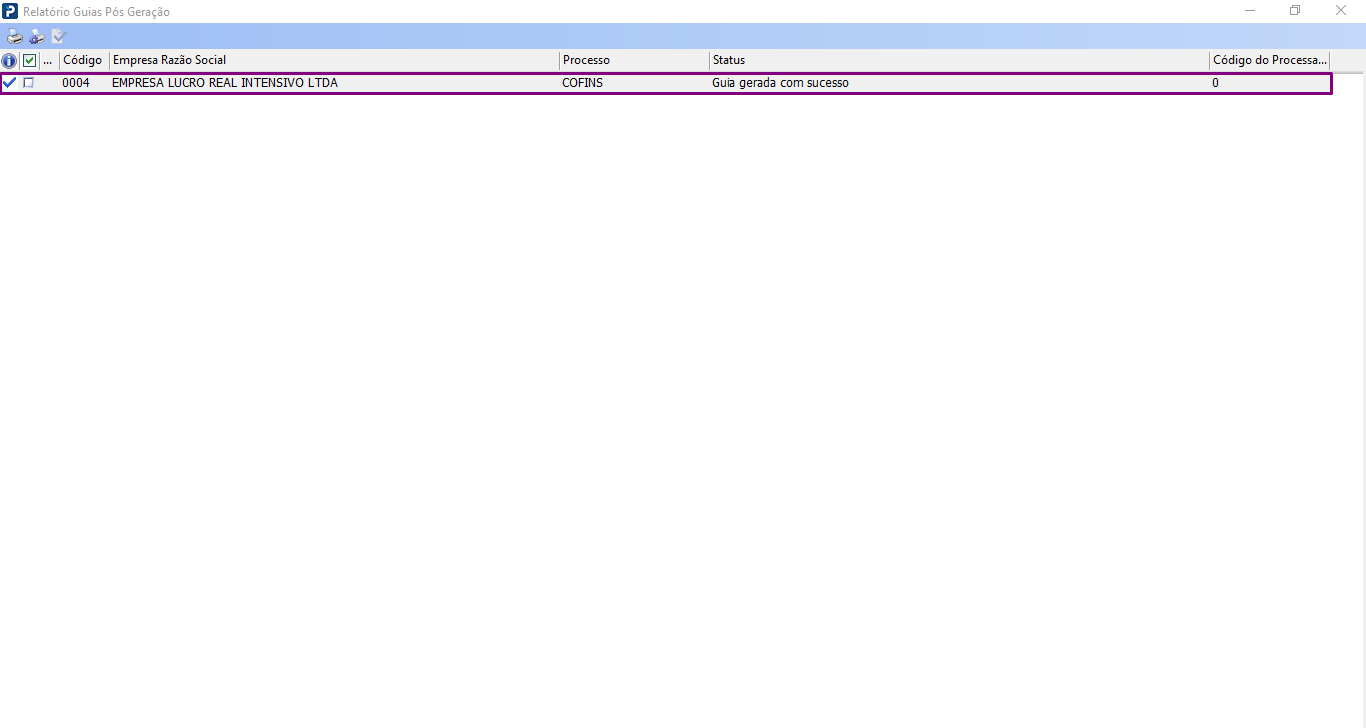Click the processing code value 0
This screenshot has height=728, width=1366.
(x=1215, y=83)
